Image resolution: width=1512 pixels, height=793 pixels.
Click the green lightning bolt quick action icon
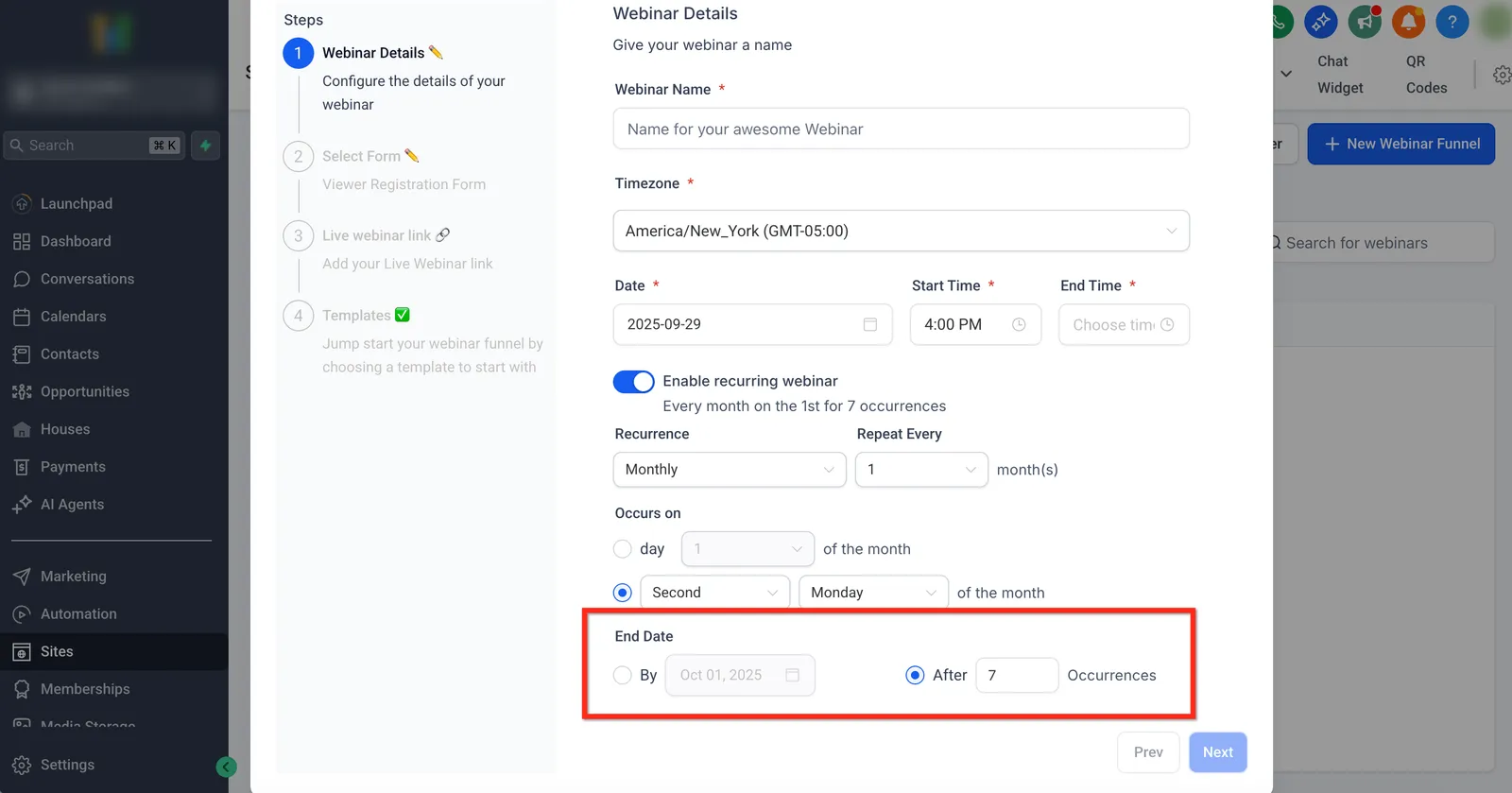[205, 146]
